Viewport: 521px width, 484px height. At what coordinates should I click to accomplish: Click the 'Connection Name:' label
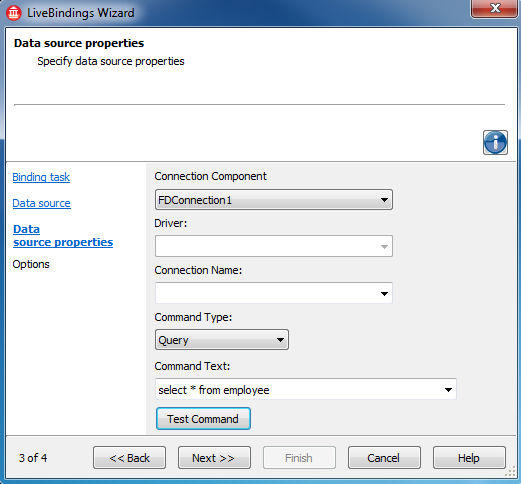point(198,270)
